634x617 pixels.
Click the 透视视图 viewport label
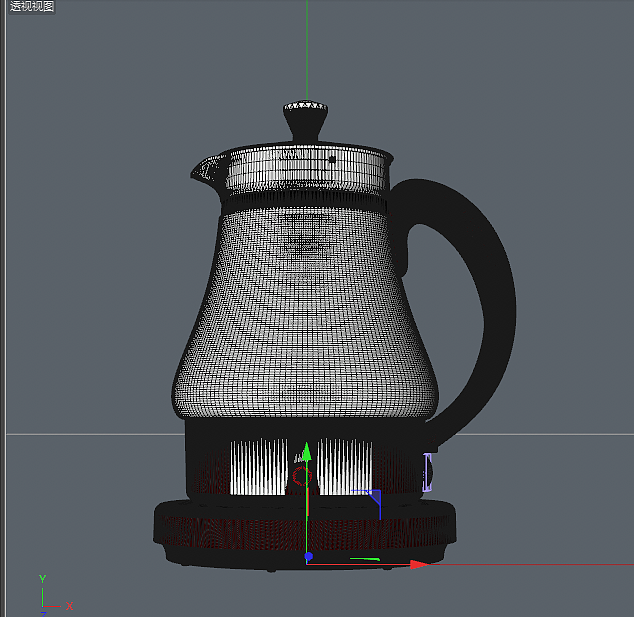pyautogui.click(x=32, y=7)
